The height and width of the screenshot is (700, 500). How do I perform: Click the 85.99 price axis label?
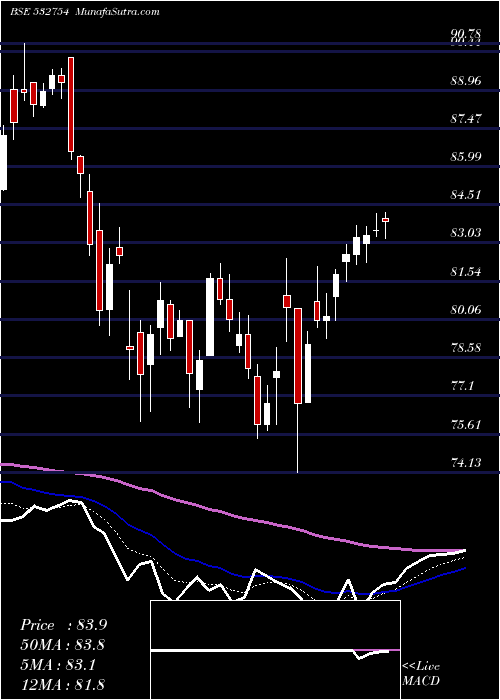pyautogui.click(x=466, y=157)
